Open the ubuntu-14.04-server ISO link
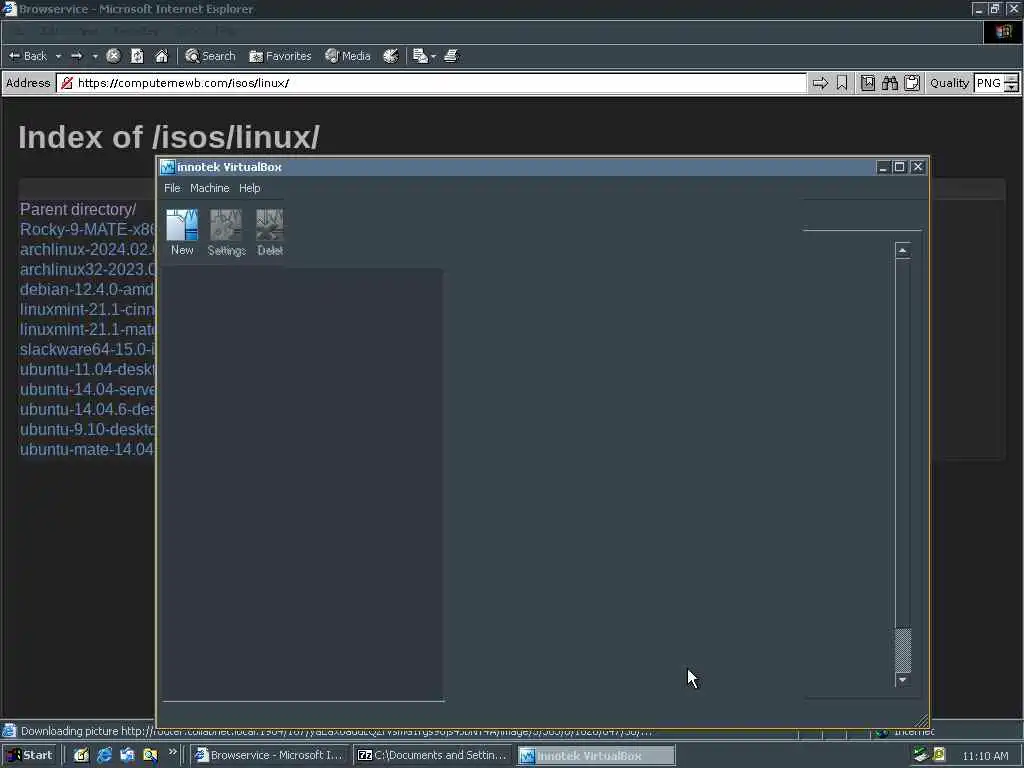Image resolution: width=1024 pixels, height=768 pixels. (88, 389)
